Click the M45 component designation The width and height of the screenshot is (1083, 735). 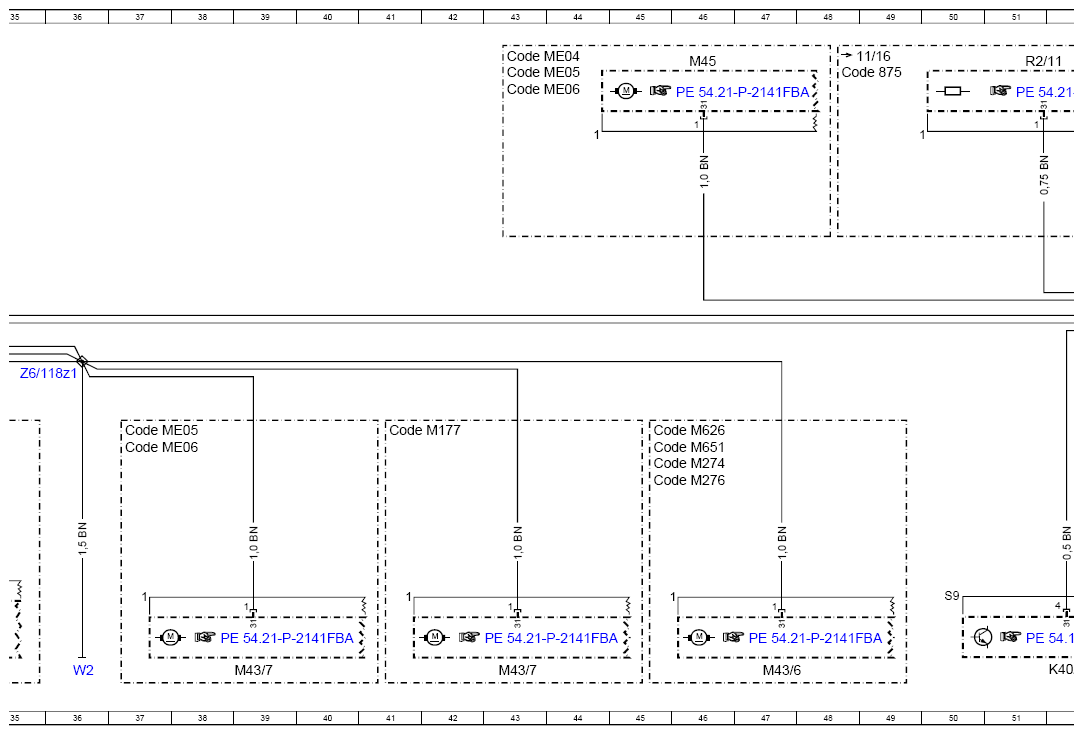click(702, 61)
